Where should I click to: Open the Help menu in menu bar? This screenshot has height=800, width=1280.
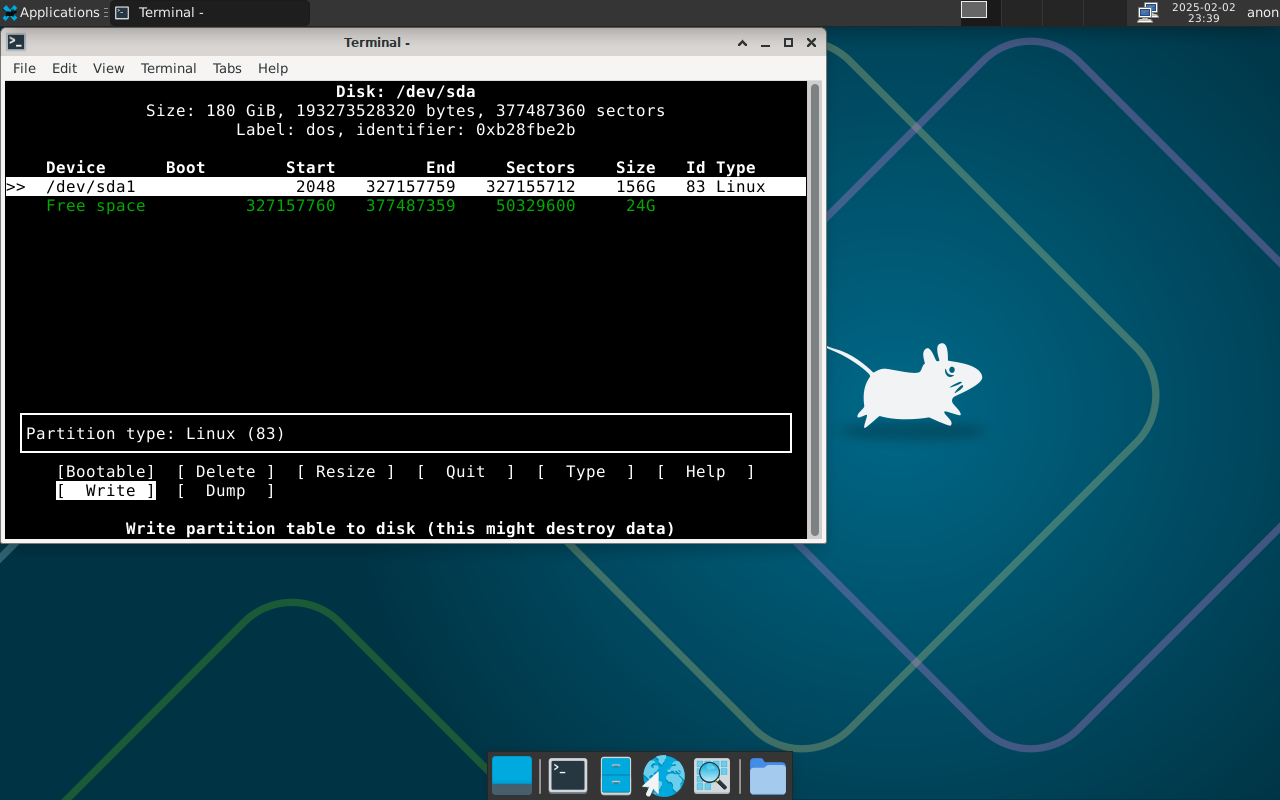click(x=273, y=68)
